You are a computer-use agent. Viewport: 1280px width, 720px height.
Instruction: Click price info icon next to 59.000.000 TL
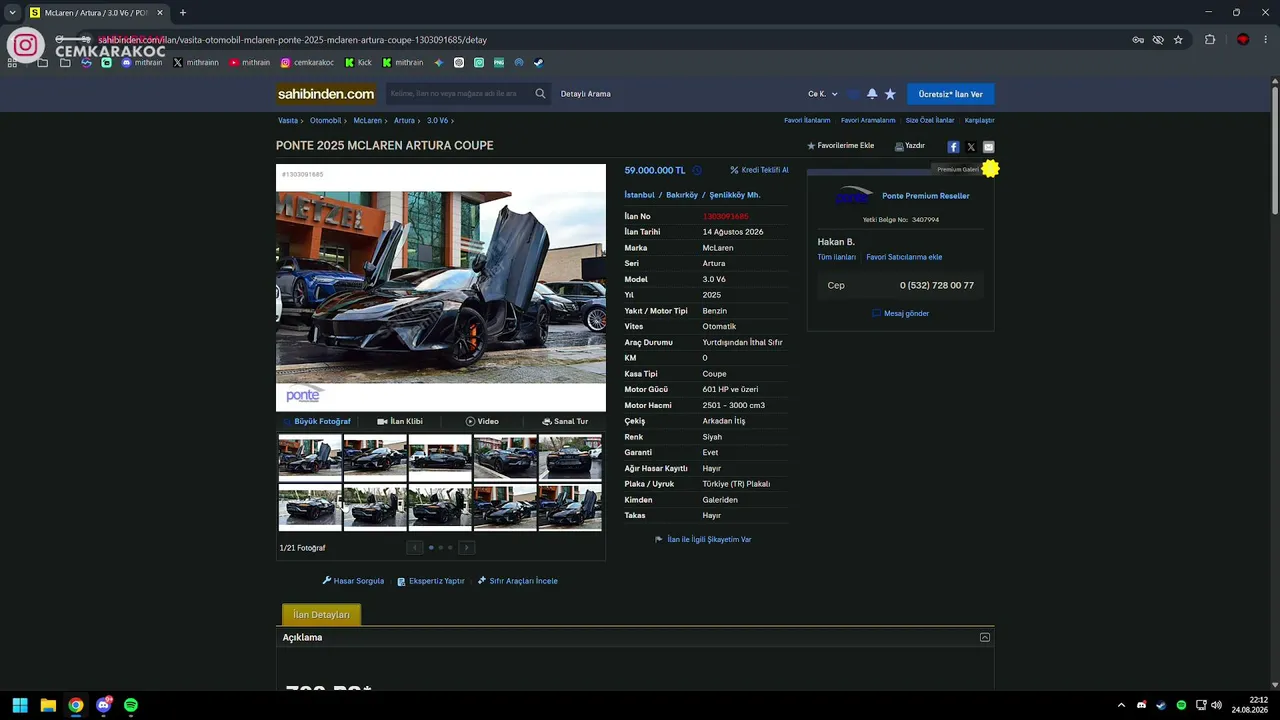click(697, 170)
